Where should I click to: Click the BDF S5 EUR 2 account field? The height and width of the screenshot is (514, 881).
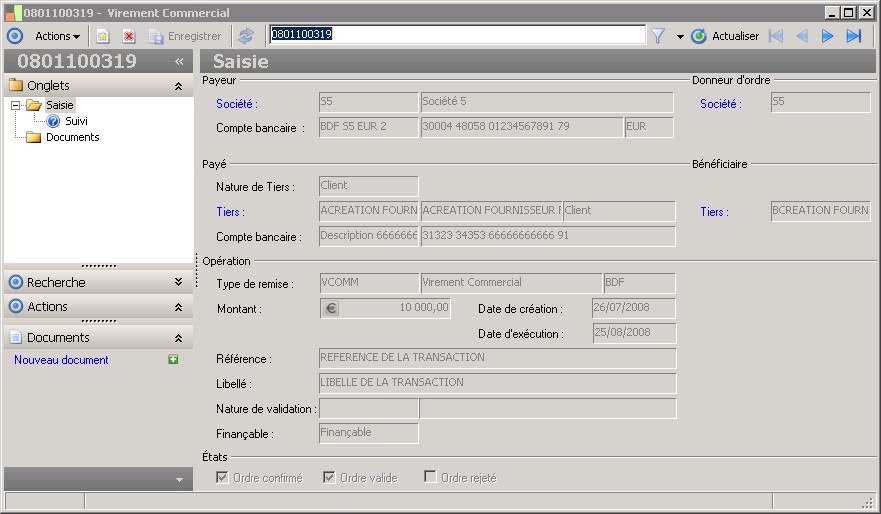[369, 127]
